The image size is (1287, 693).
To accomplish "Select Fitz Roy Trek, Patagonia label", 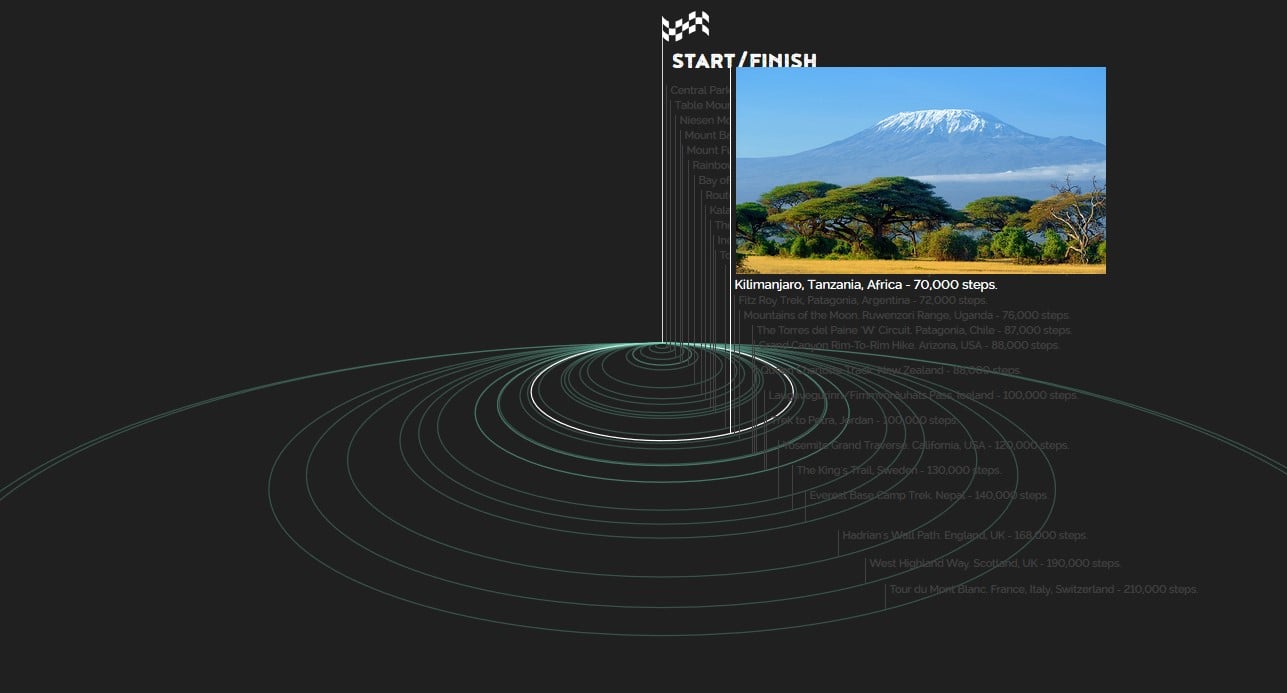I will coord(862,300).
